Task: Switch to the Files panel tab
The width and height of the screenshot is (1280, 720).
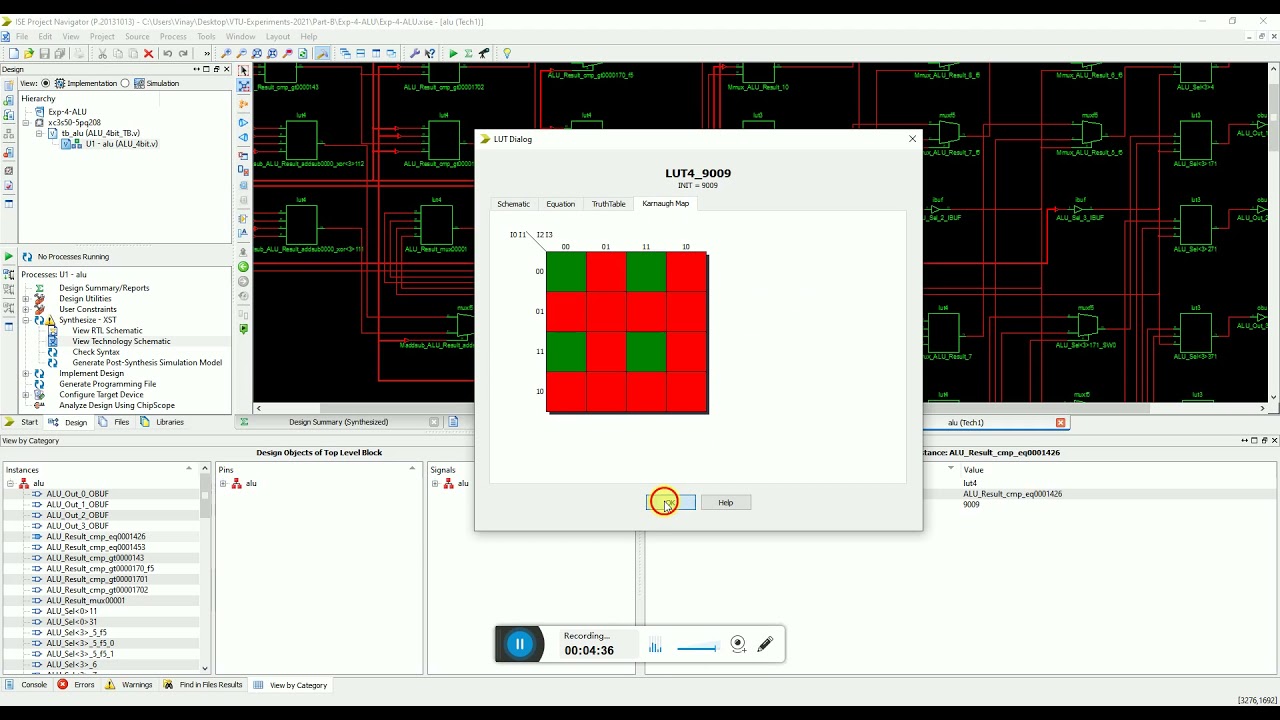Action: coord(115,422)
